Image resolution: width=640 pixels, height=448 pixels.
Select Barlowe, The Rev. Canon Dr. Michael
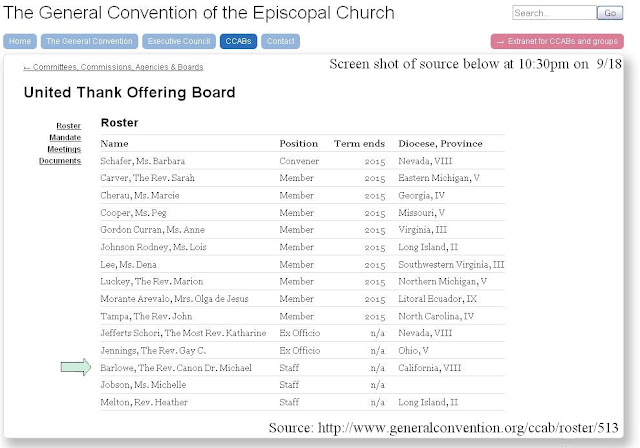176,368
